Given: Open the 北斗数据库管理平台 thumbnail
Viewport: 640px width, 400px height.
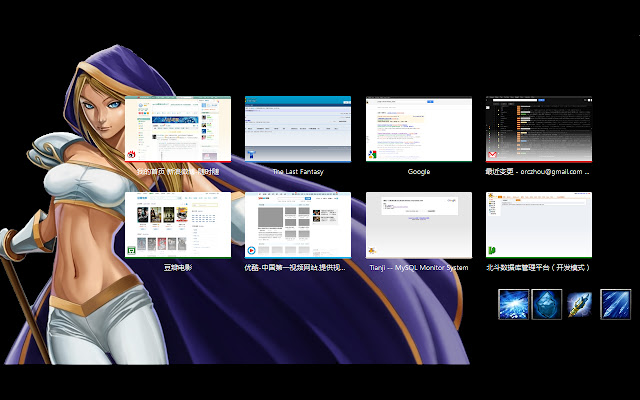Looking at the screenshot, I should (539, 225).
